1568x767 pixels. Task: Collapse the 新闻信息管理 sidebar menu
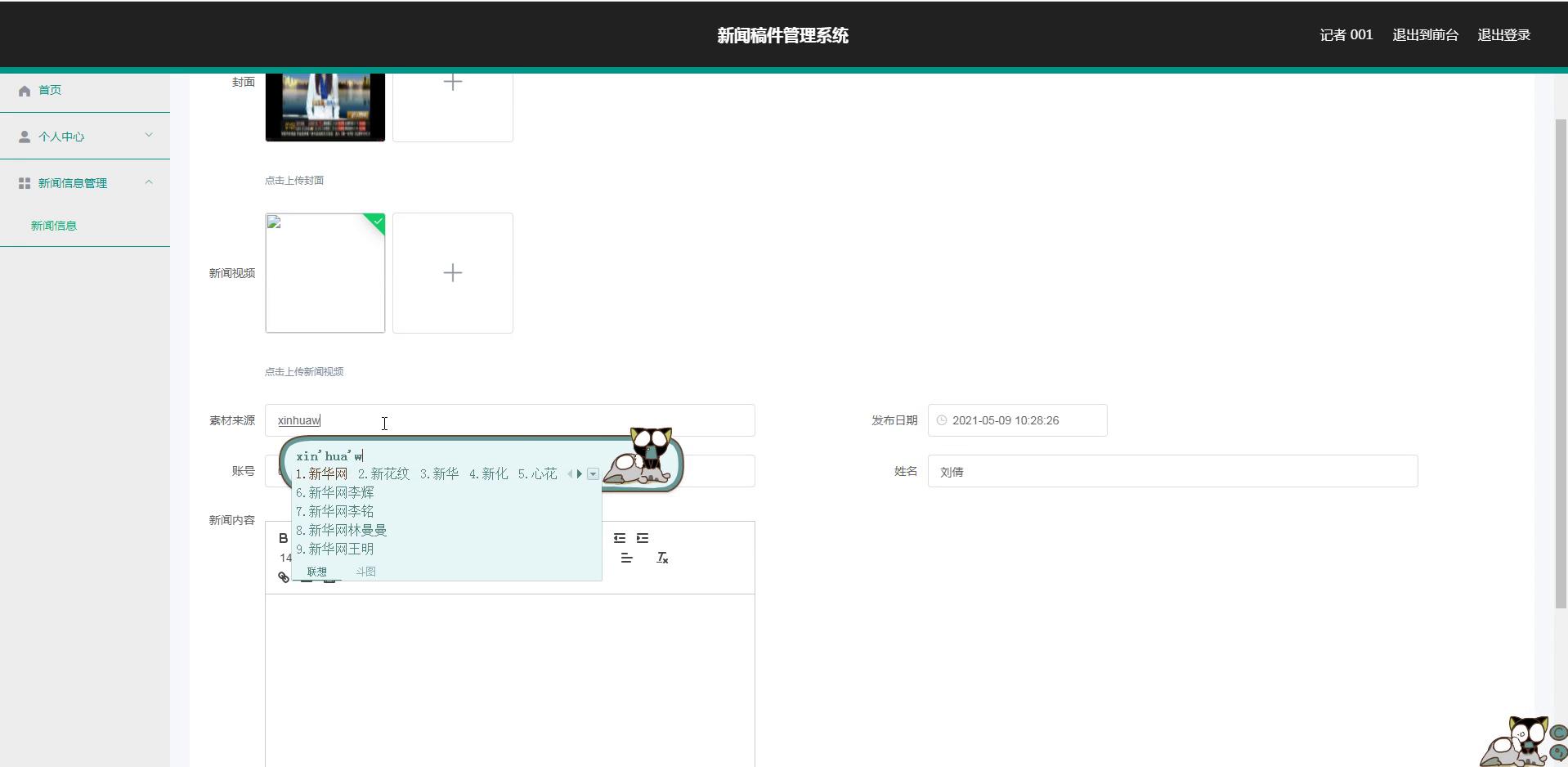pyautogui.click(x=85, y=183)
